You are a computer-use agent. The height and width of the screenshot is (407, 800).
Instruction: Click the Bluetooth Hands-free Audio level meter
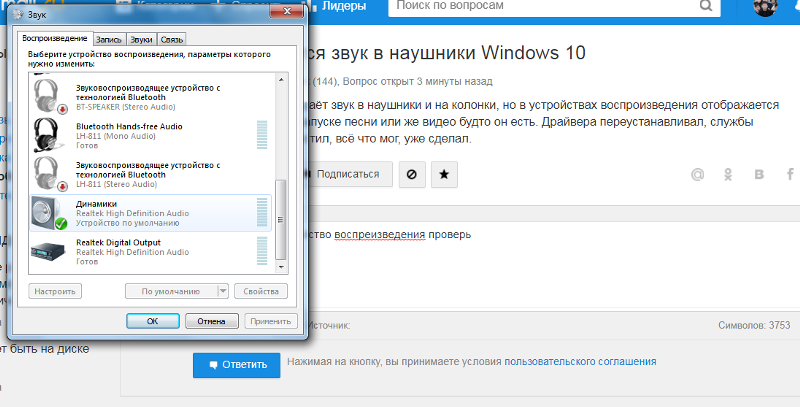click(x=262, y=135)
